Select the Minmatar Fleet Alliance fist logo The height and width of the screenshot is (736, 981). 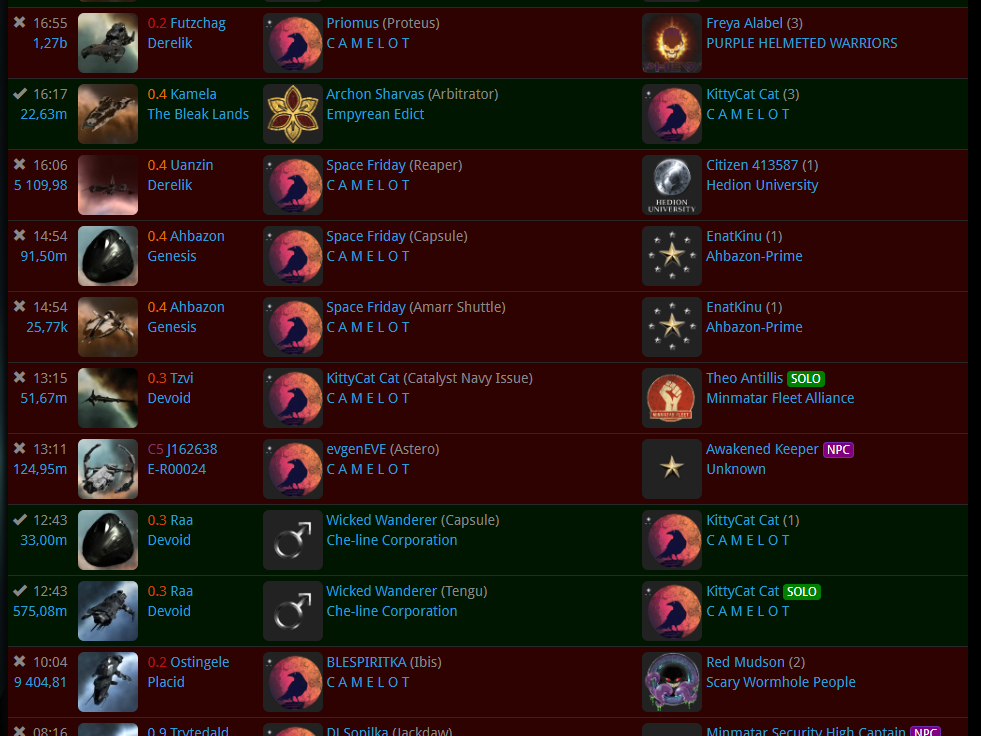click(672, 398)
